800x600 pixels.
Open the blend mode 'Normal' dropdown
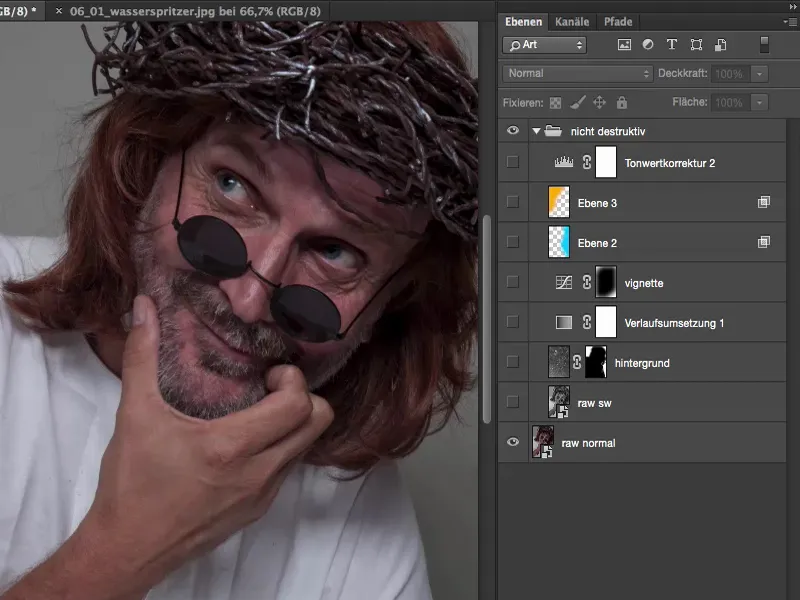pyautogui.click(x=578, y=73)
